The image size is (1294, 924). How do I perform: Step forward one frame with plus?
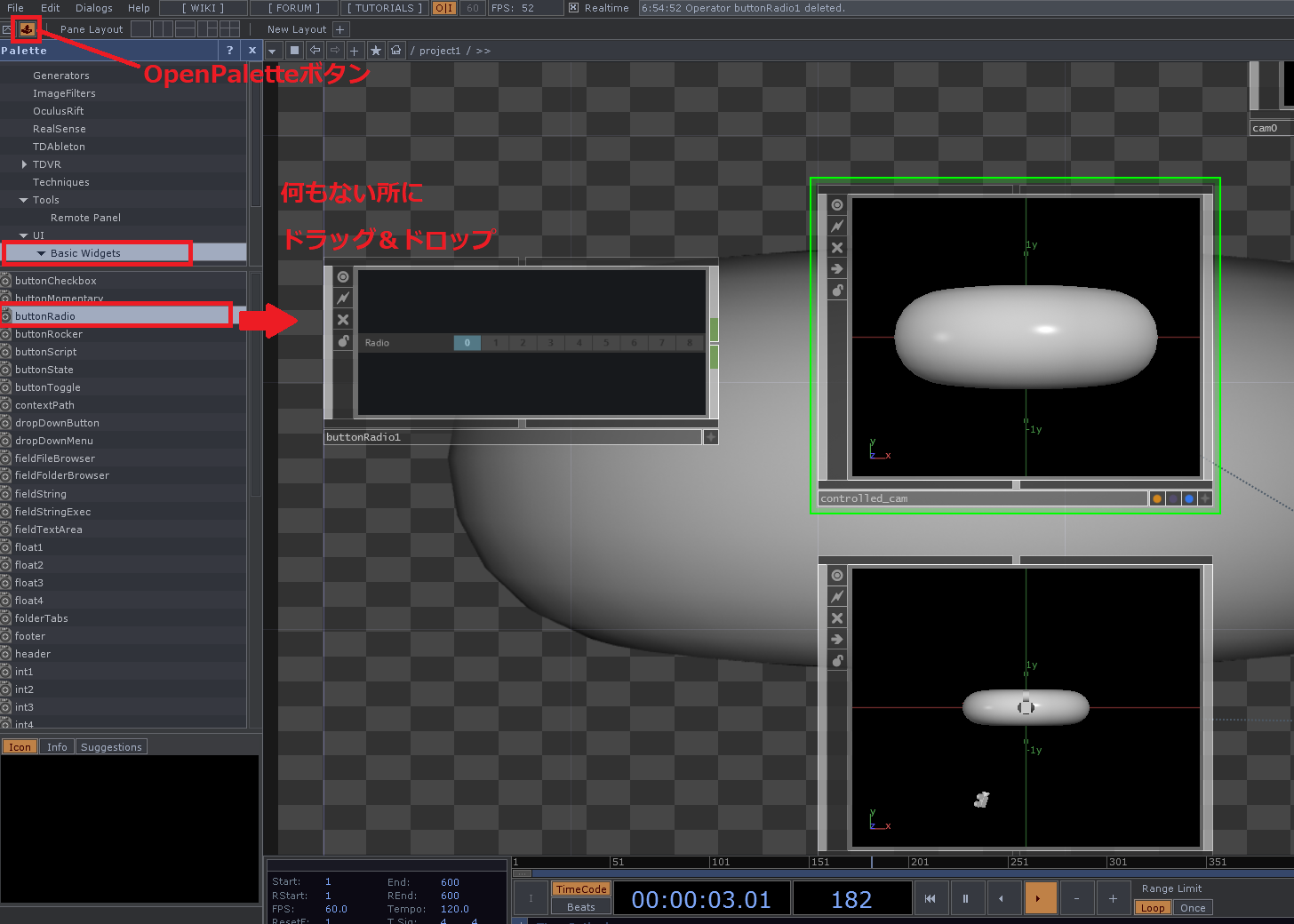click(x=1113, y=898)
